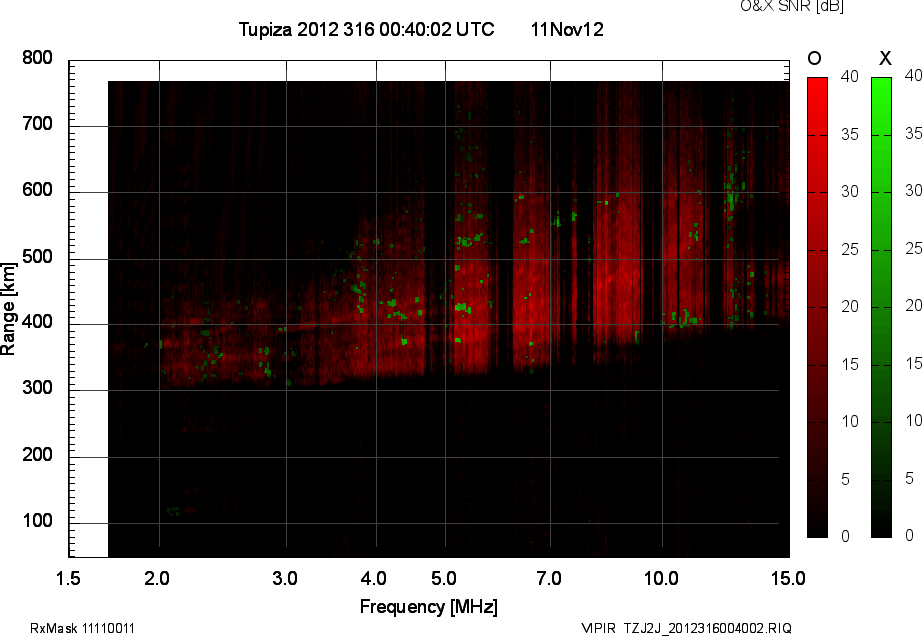Click the 20 tick on the O colorbar

pyautogui.click(x=850, y=306)
